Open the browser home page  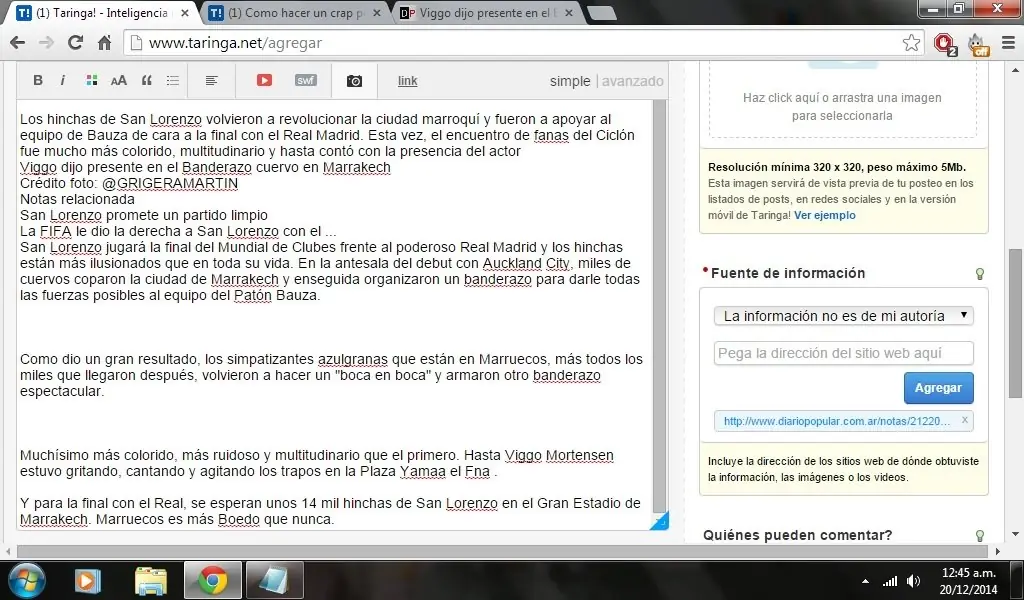(x=104, y=43)
